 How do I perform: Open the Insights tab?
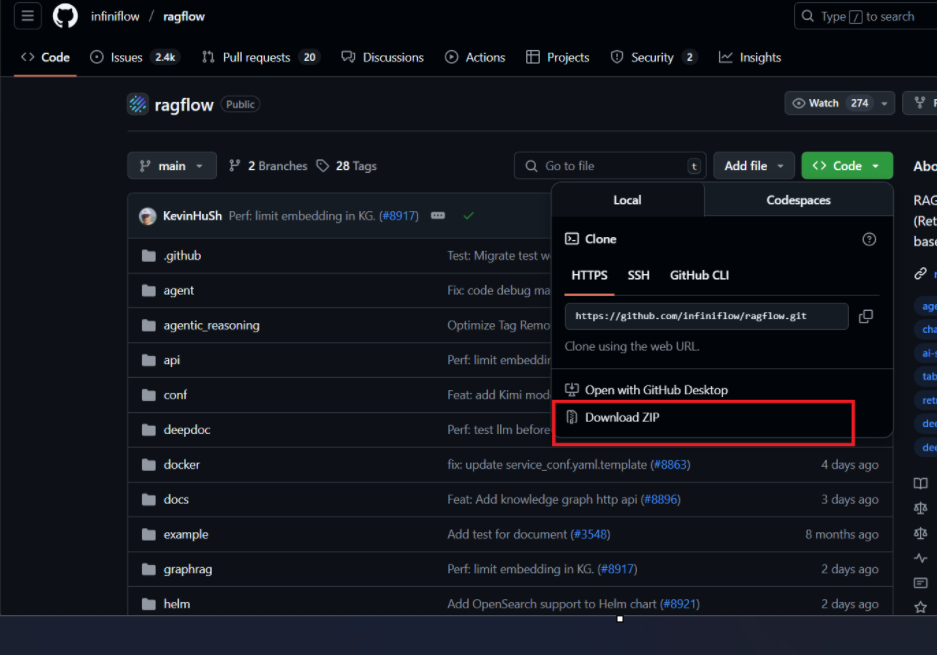point(750,57)
